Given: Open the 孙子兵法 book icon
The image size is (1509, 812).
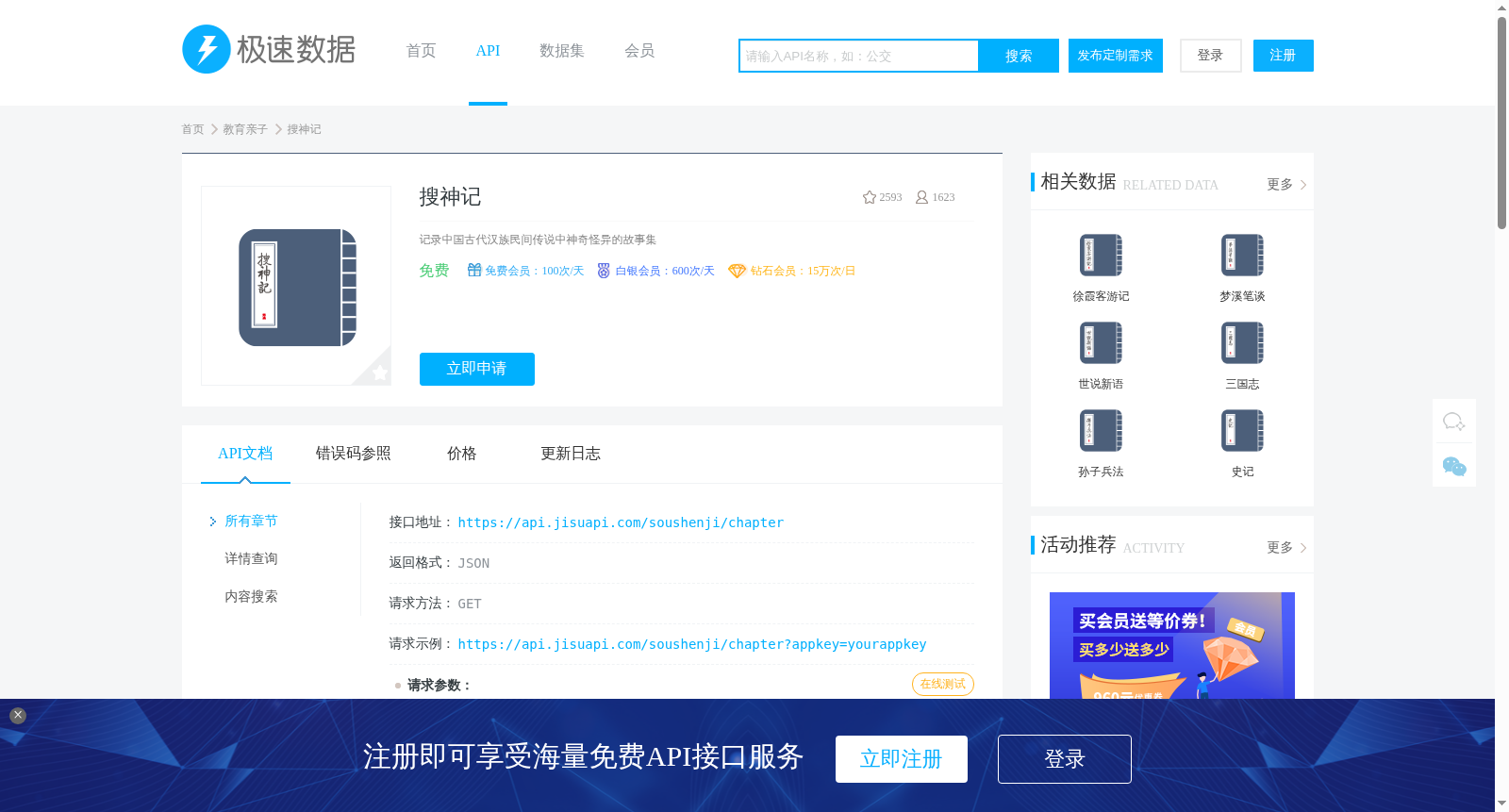Looking at the screenshot, I should (1101, 431).
